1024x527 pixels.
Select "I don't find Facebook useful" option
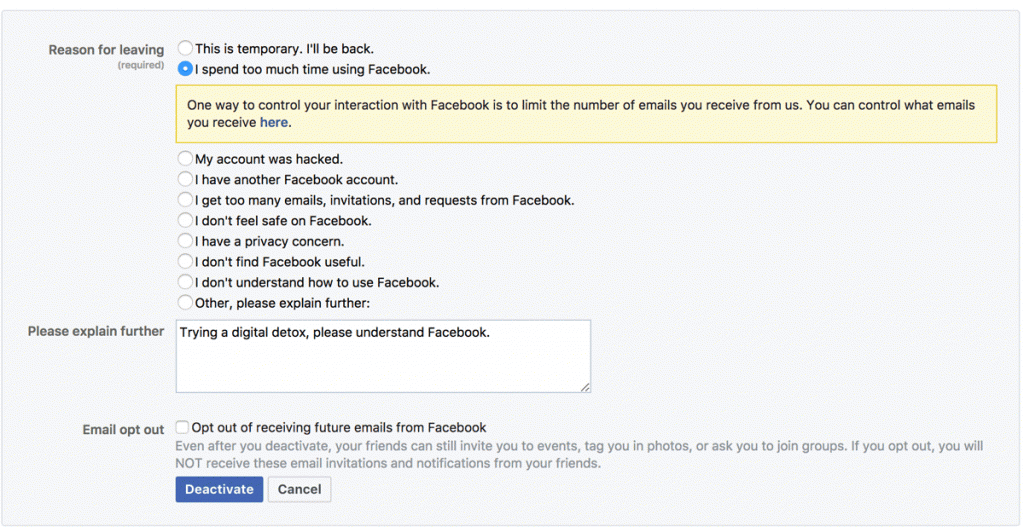click(x=185, y=262)
